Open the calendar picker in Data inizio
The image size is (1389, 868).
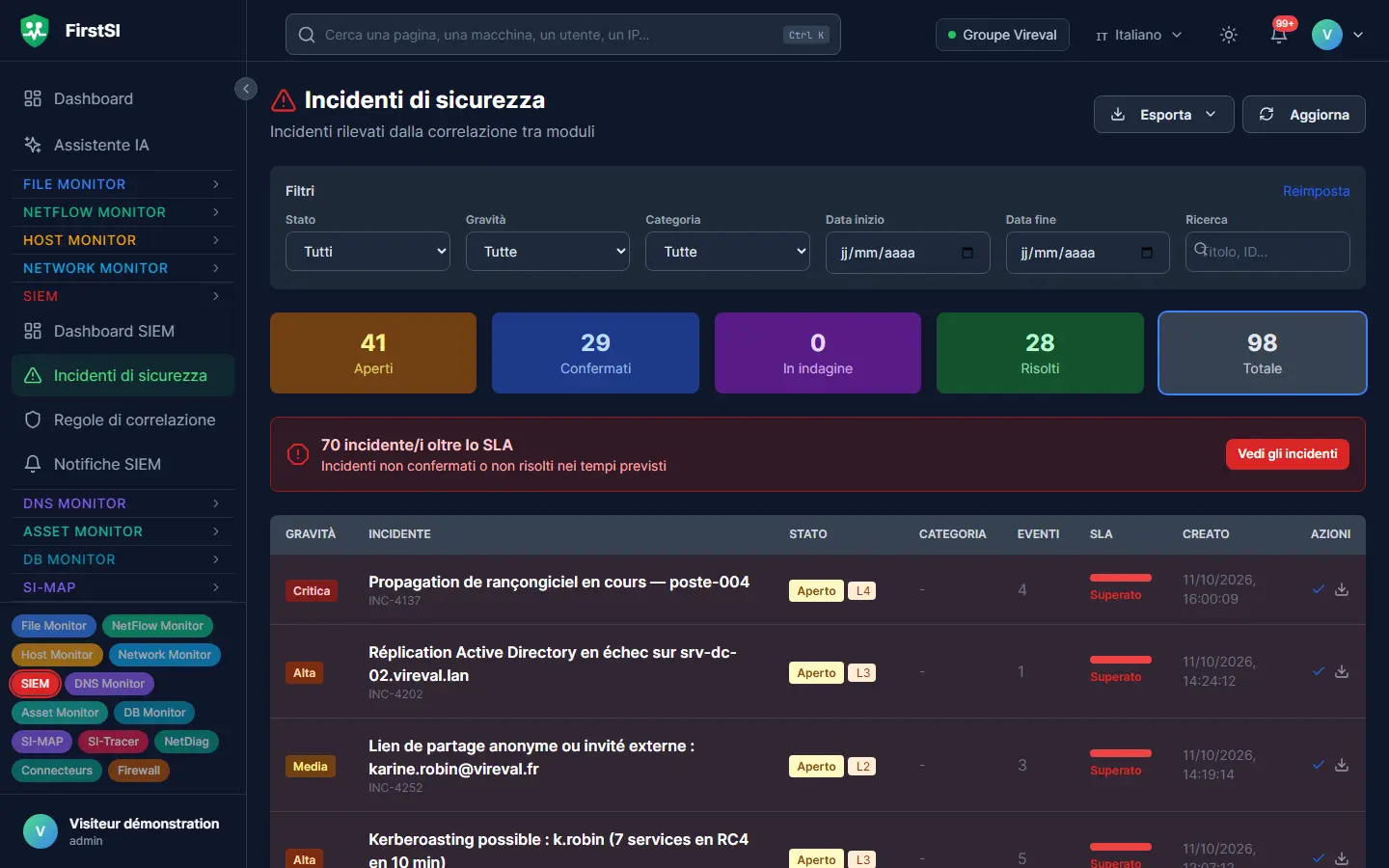pyautogui.click(x=967, y=253)
